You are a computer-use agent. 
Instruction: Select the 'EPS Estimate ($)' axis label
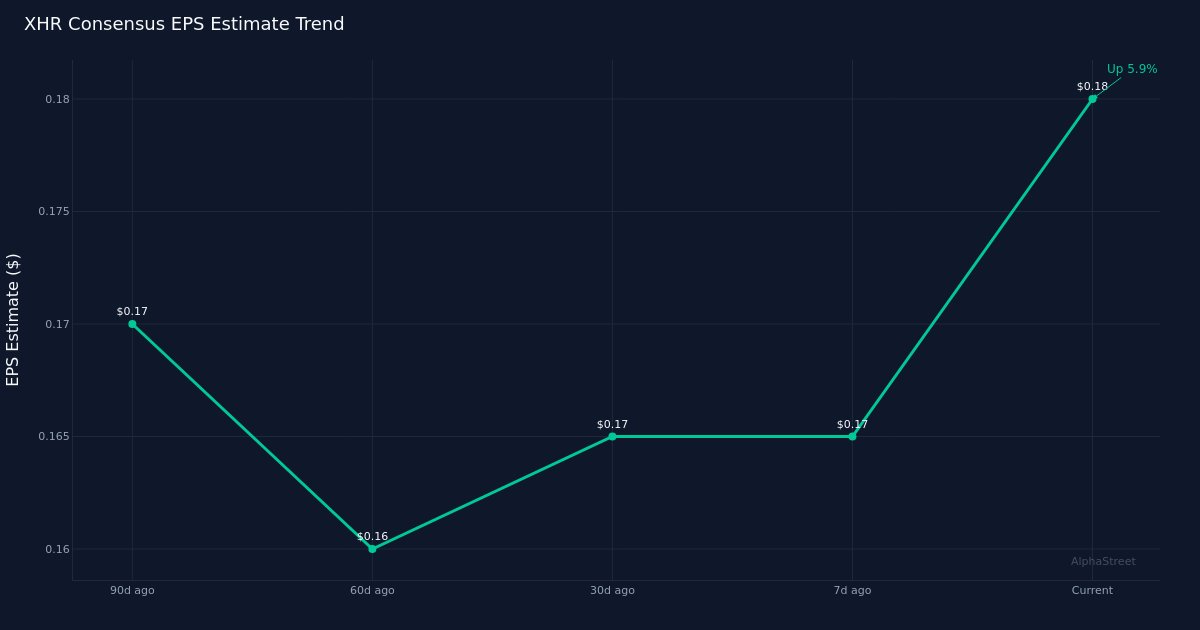pos(13,319)
